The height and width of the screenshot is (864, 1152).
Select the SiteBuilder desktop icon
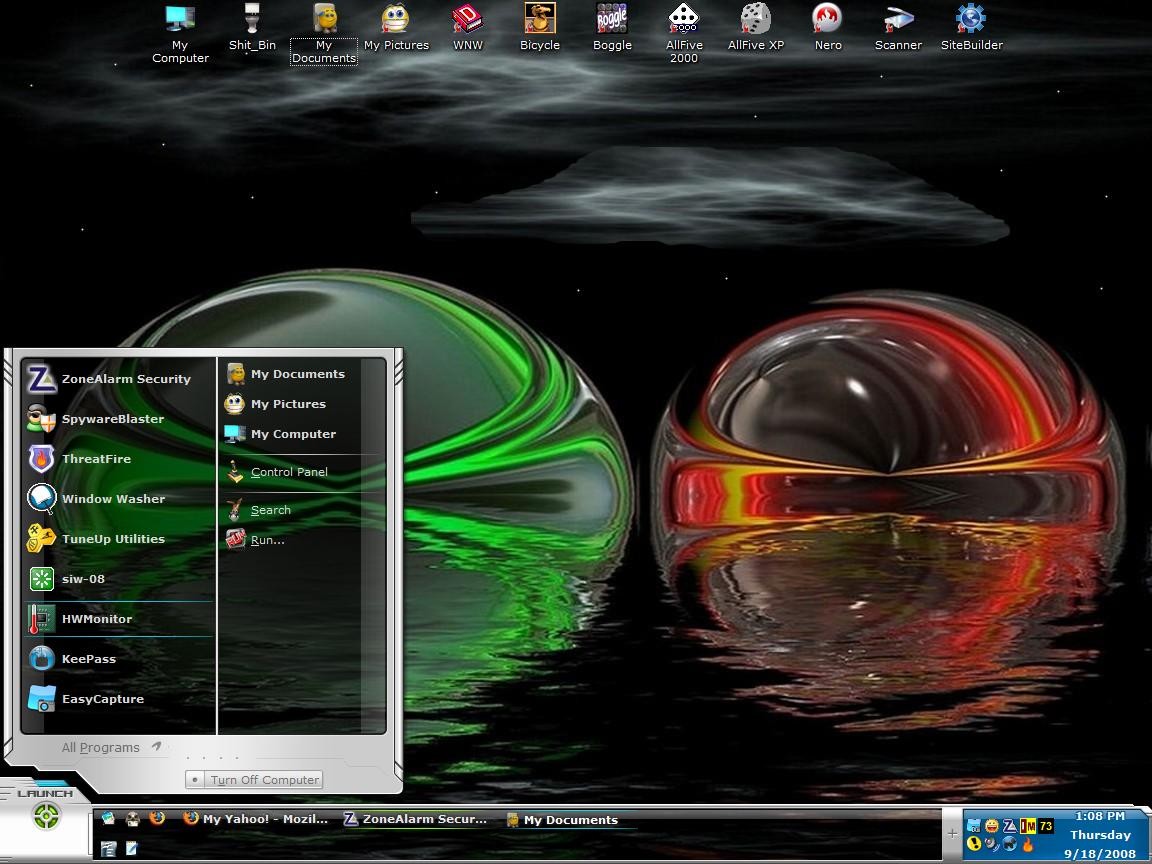(971, 27)
